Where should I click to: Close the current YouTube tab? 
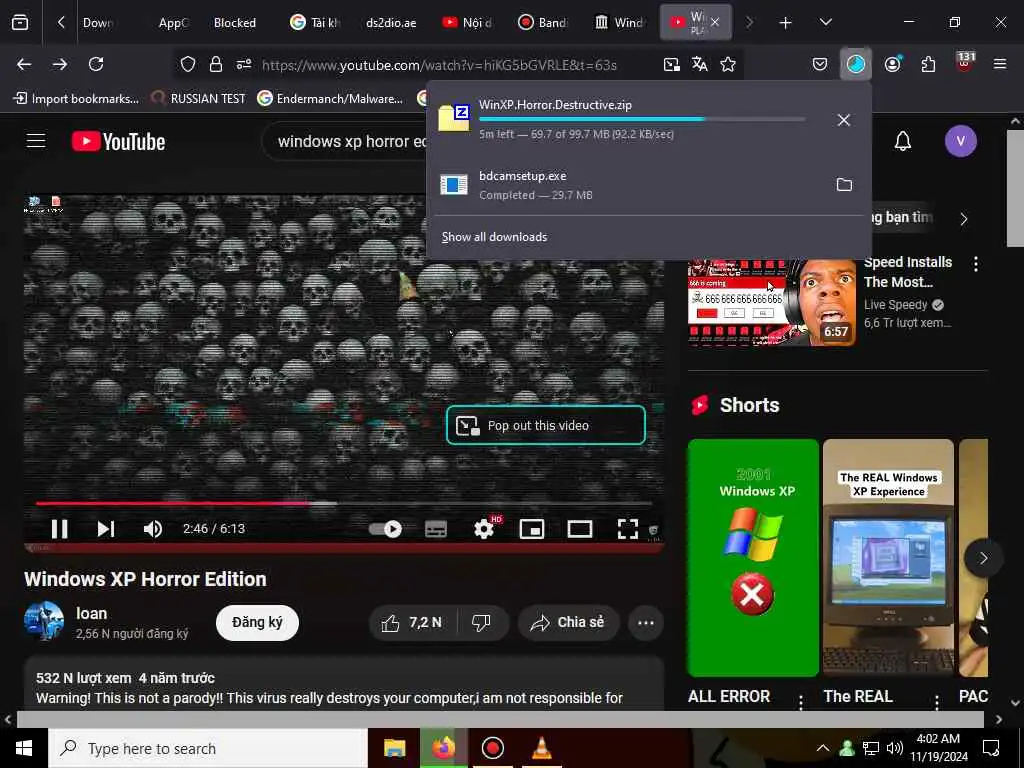click(x=715, y=22)
